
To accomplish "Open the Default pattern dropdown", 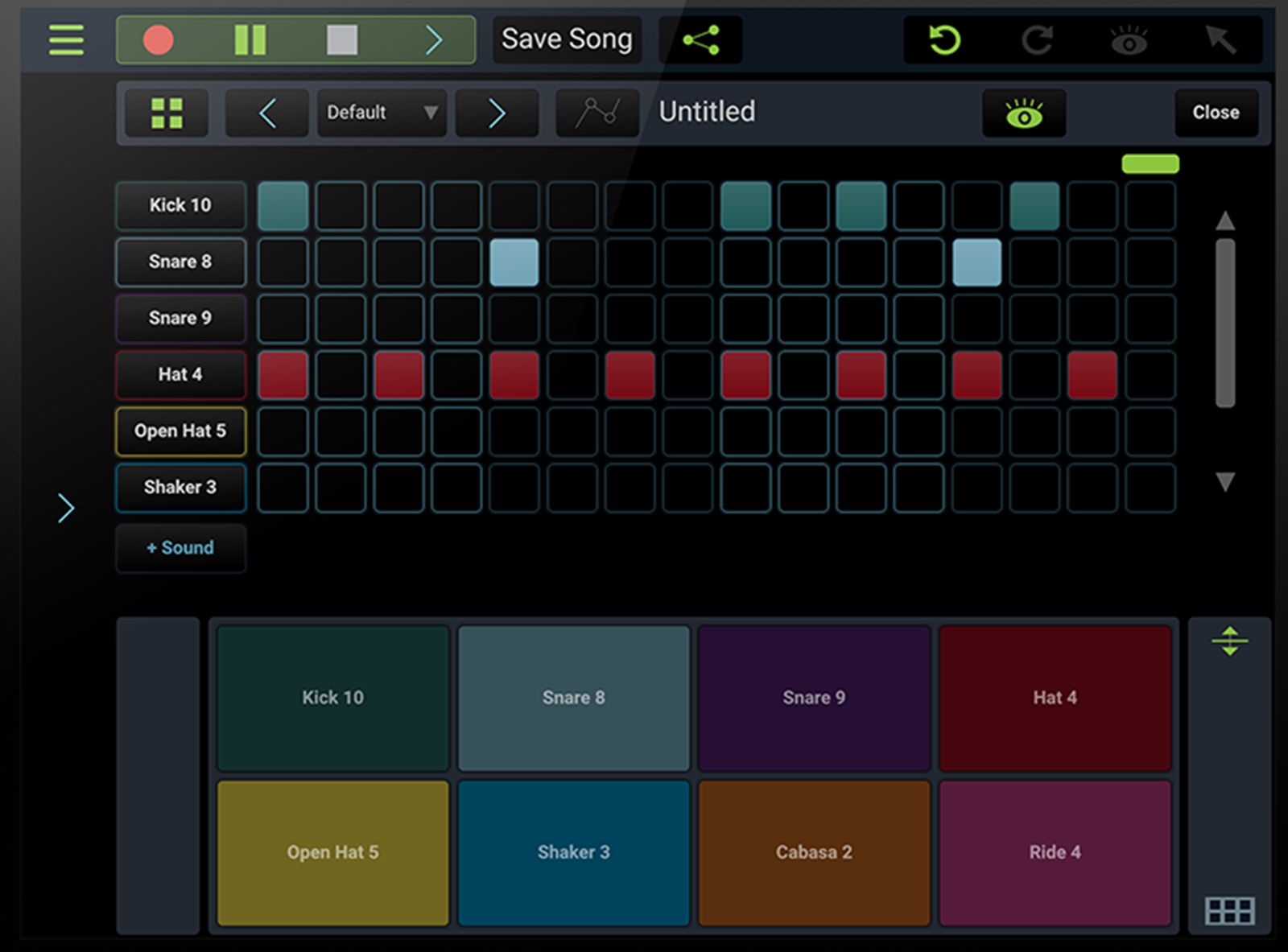I will (x=382, y=113).
